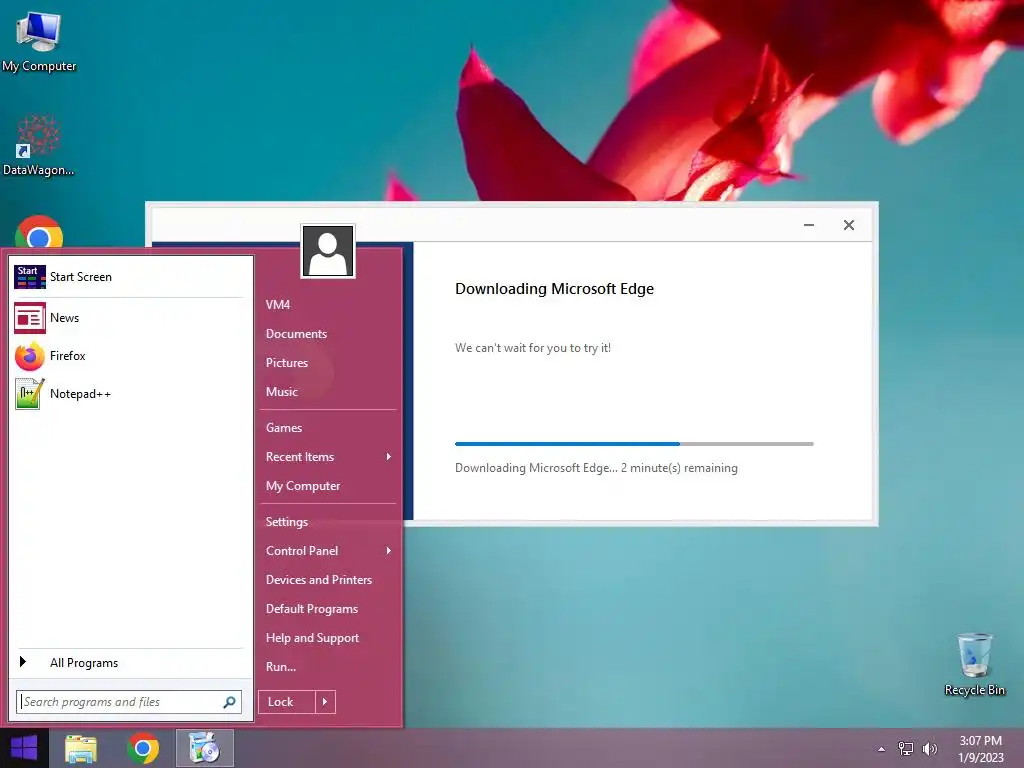Image resolution: width=1024 pixels, height=768 pixels.
Task: Open shutdown options arrow beside Lock
Action: click(325, 702)
